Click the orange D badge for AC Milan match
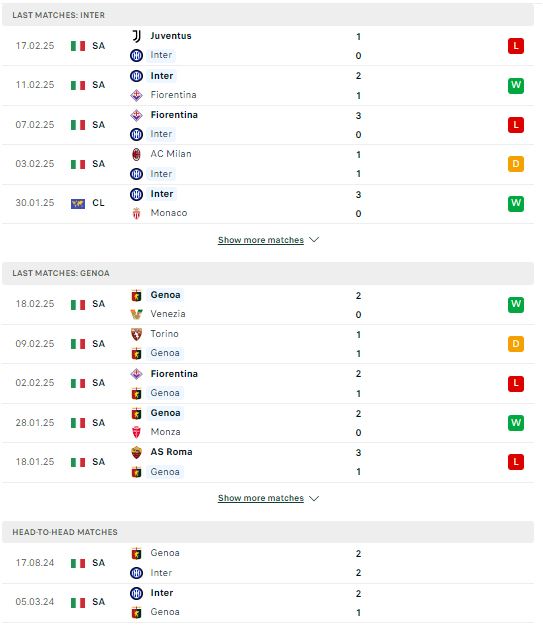 [515, 164]
